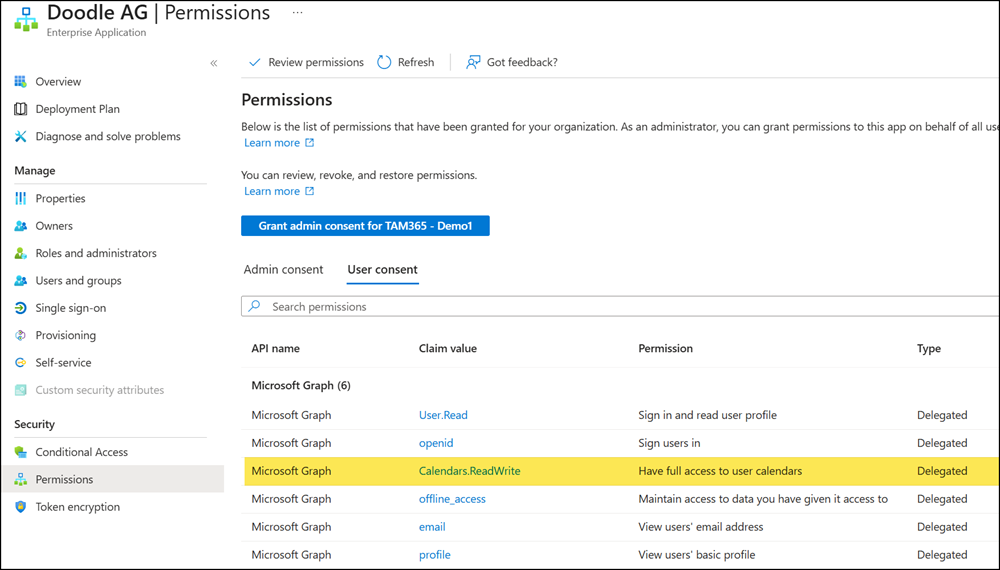The width and height of the screenshot is (1000, 570).
Task: Open Review permissions in the toolbar
Action: pyautogui.click(x=305, y=62)
